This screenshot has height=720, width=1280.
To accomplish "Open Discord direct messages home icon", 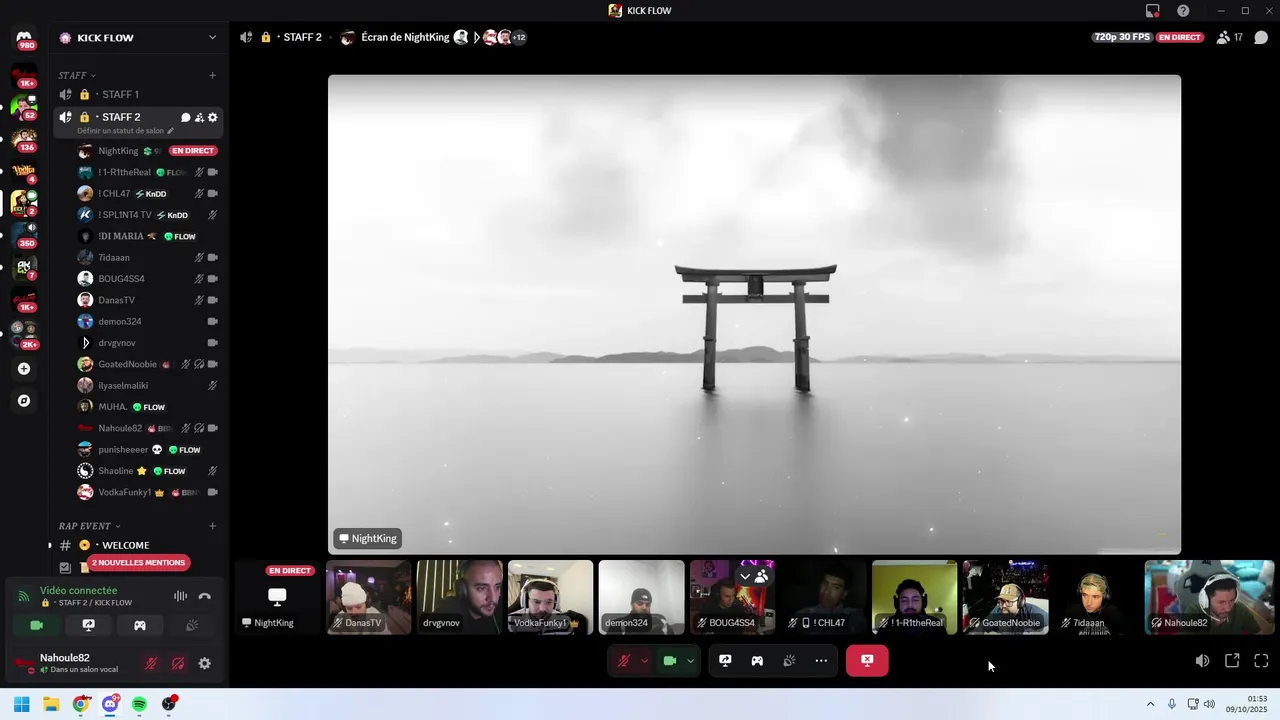I will click(x=24, y=37).
